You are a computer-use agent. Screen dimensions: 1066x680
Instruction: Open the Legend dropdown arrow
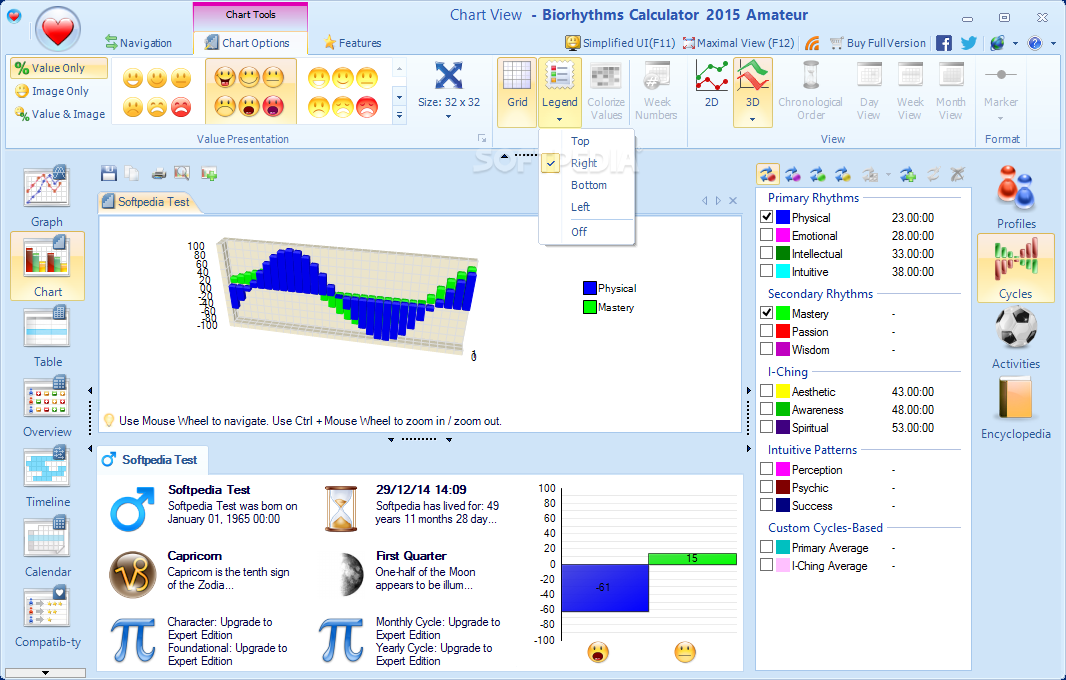coord(560,119)
